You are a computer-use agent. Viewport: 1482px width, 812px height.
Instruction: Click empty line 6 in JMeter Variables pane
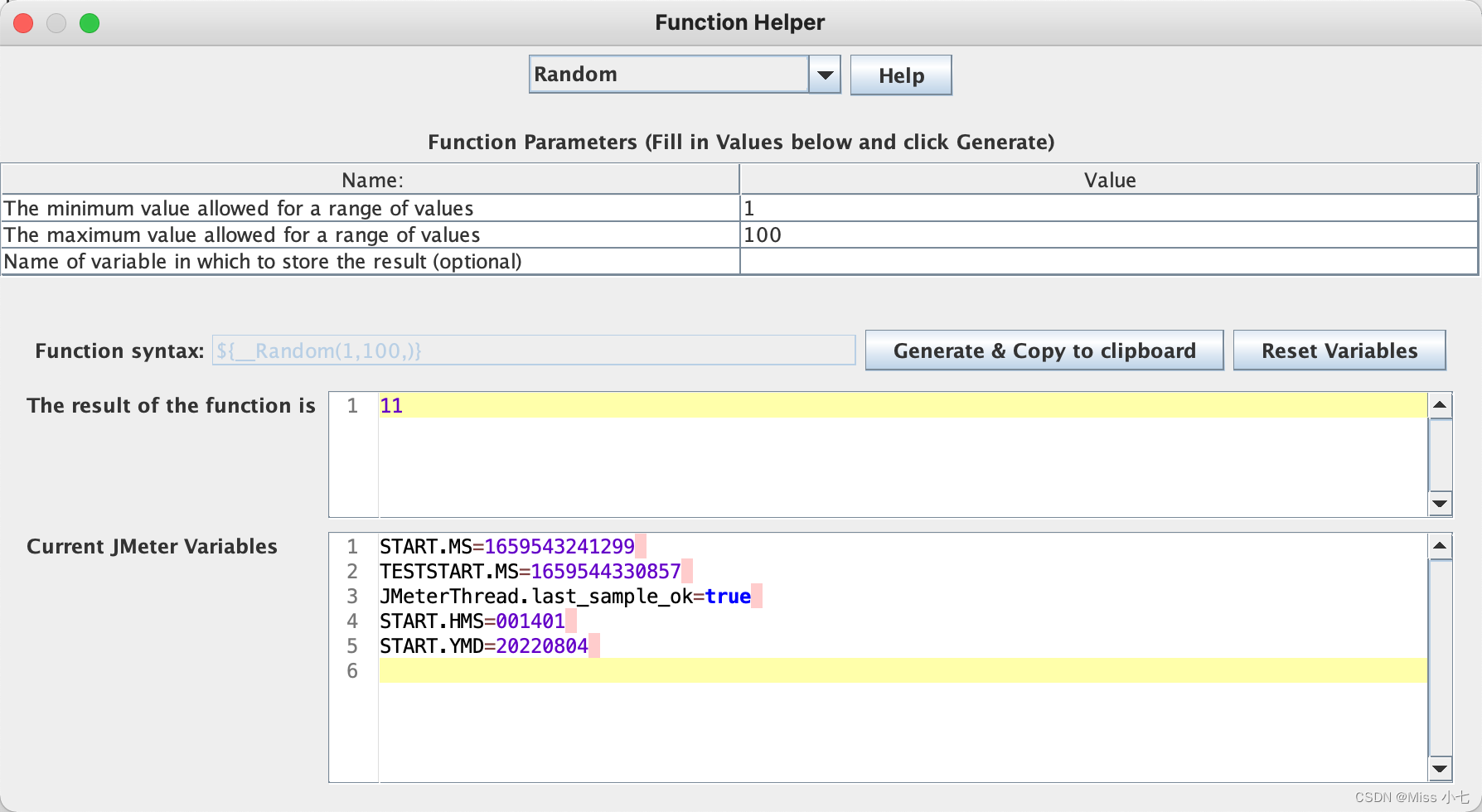903,670
